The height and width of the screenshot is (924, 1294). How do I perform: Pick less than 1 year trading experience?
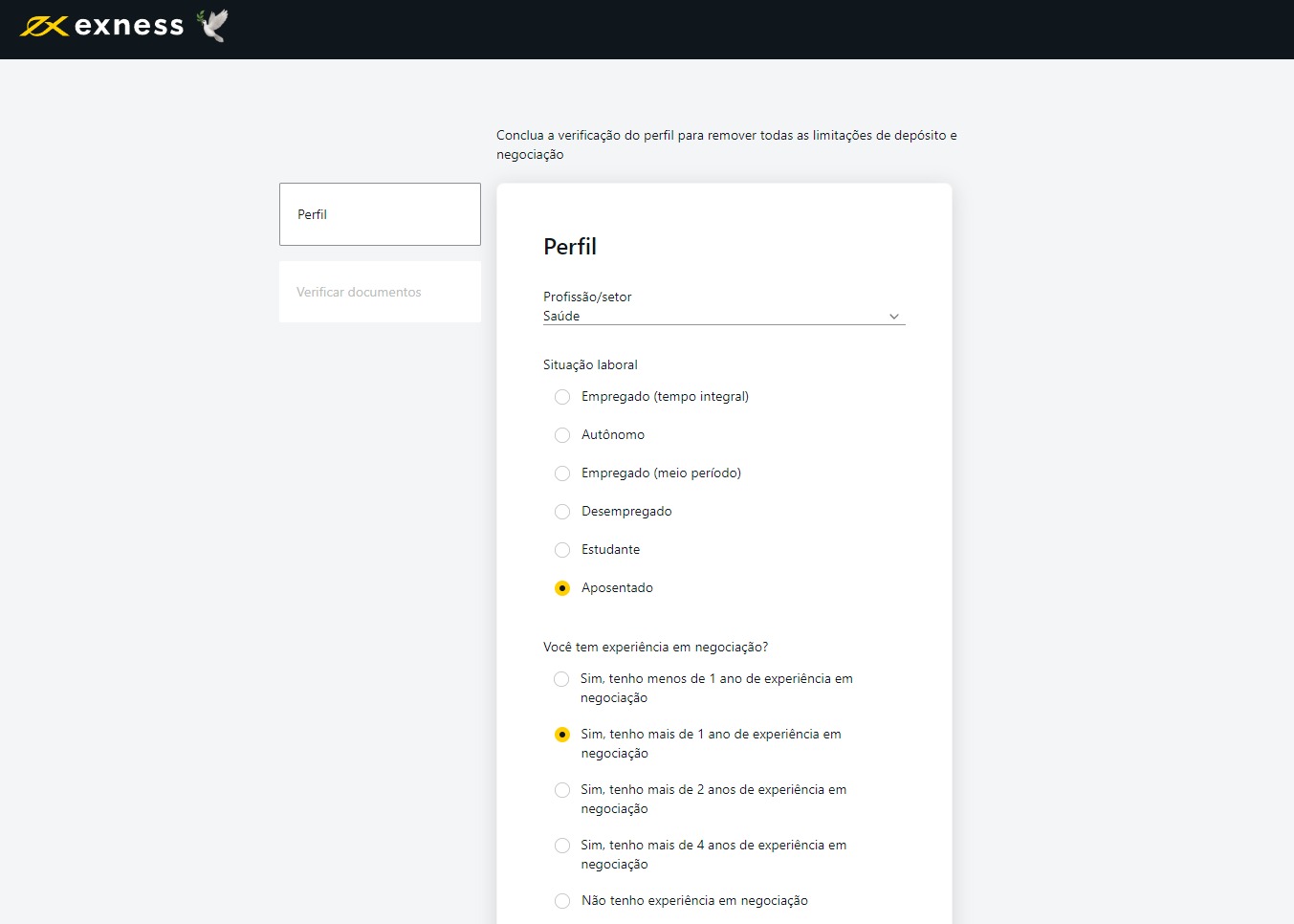[562, 679]
